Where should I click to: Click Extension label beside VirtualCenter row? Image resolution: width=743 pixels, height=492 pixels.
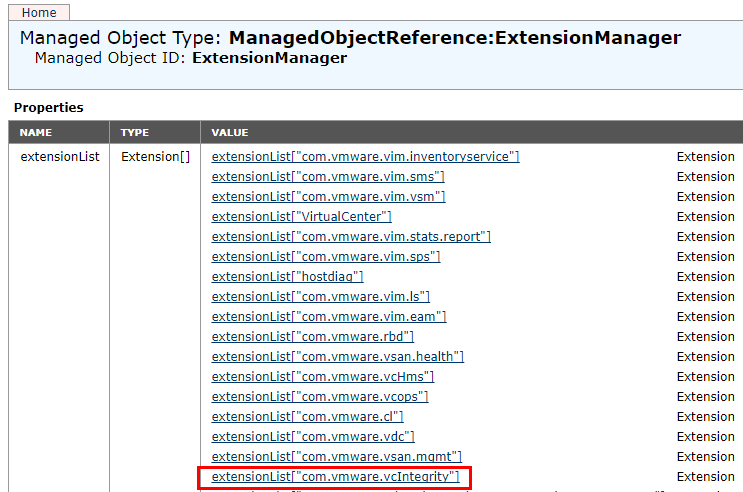tap(706, 216)
